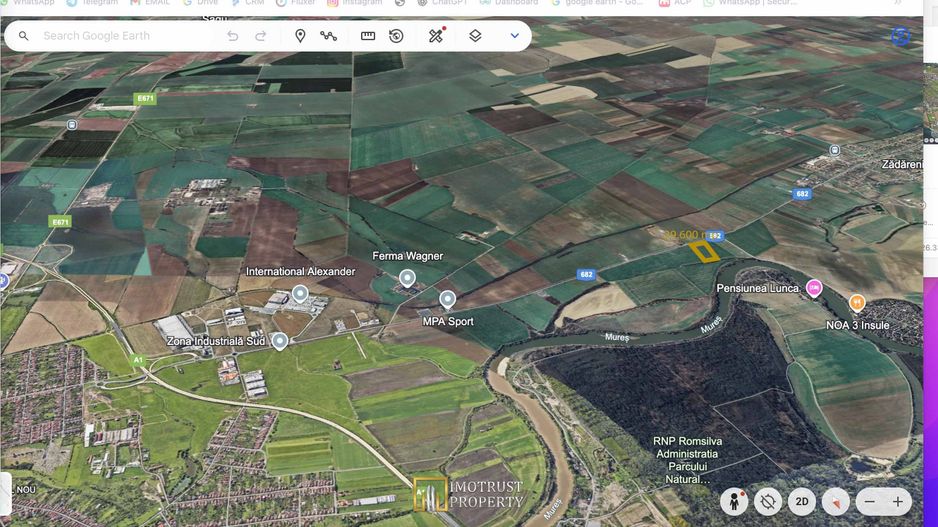Activate Street View pegman

(x=735, y=501)
